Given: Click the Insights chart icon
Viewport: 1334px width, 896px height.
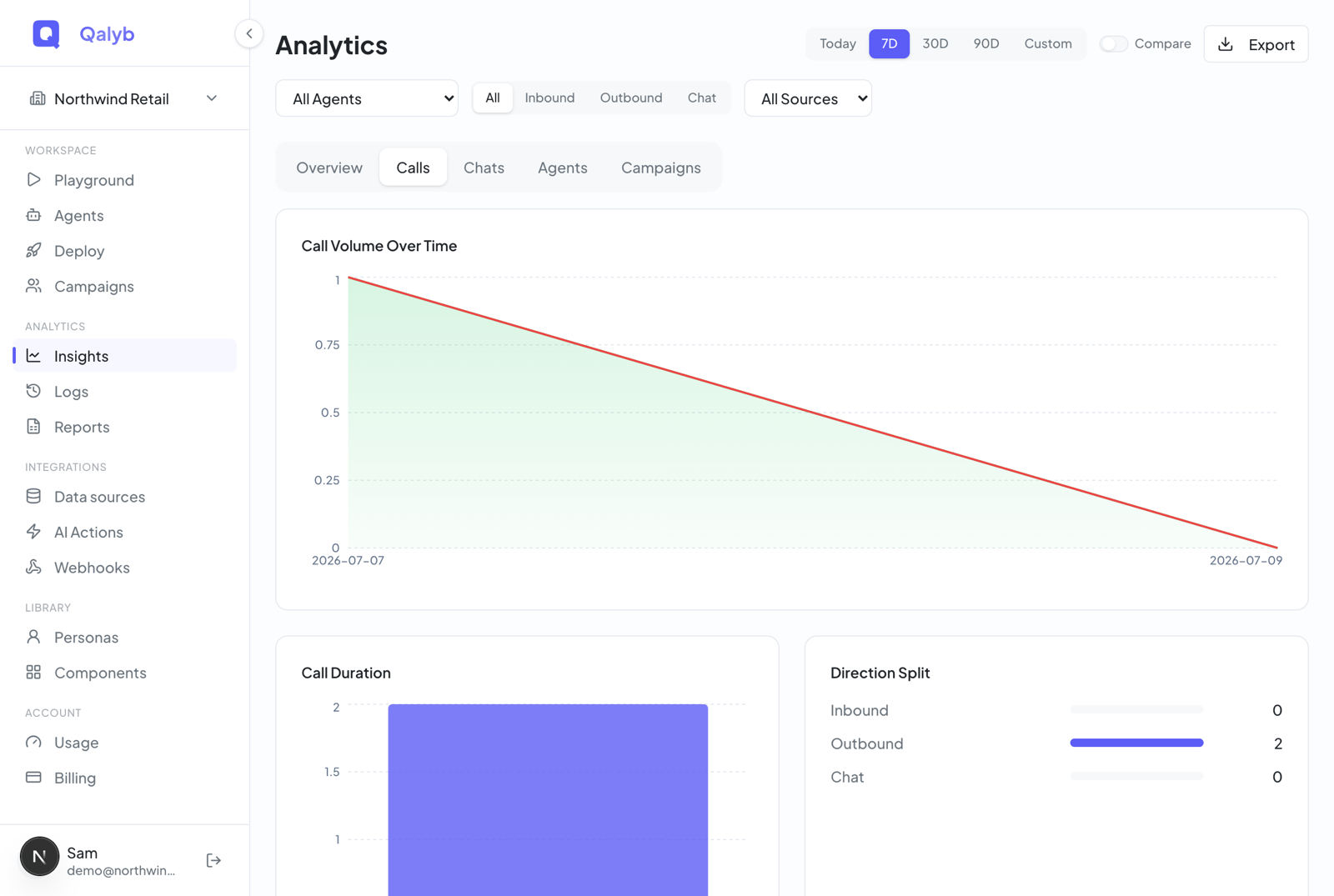Looking at the screenshot, I should (33, 356).
